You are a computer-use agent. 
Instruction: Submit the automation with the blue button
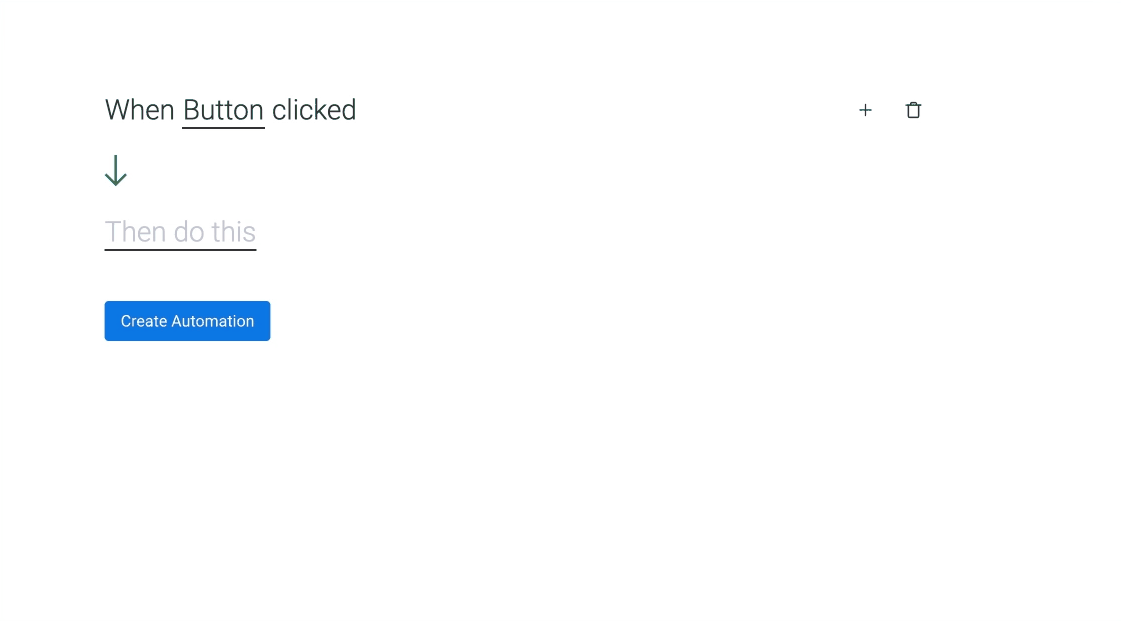point(187,321)
